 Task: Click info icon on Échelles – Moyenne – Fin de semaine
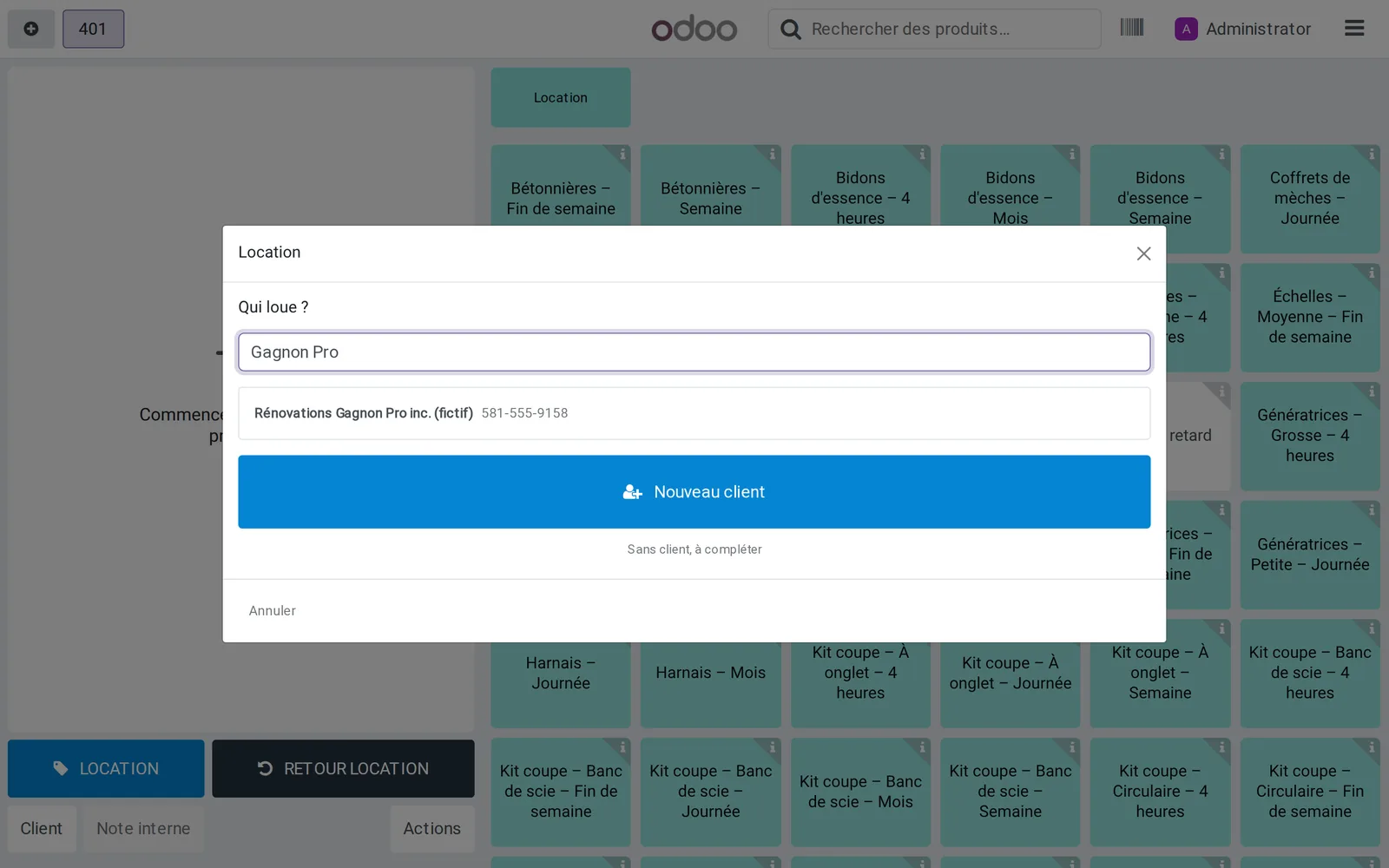click(1372, 273)
